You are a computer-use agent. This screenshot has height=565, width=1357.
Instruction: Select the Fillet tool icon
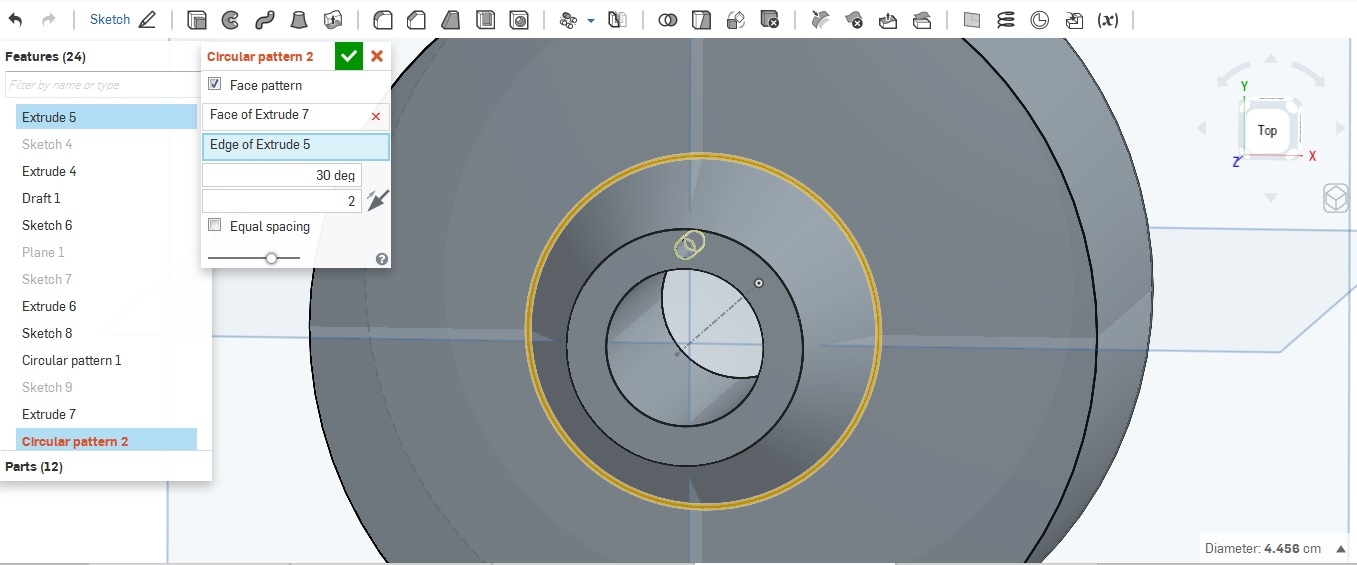(382, 20)
